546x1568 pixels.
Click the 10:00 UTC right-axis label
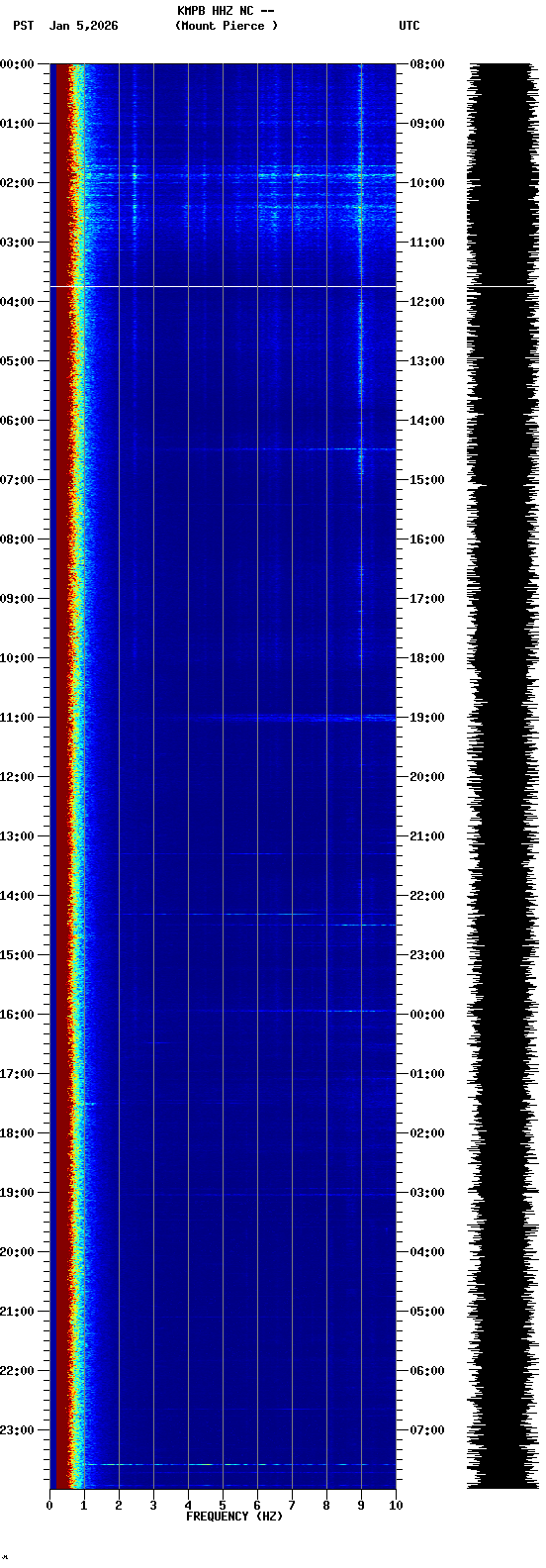[427, 183]
